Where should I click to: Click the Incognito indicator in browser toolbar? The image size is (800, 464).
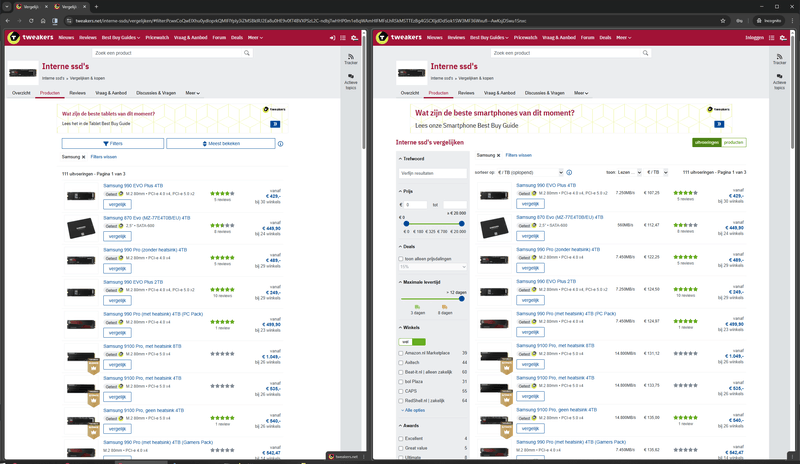(768, 21)
